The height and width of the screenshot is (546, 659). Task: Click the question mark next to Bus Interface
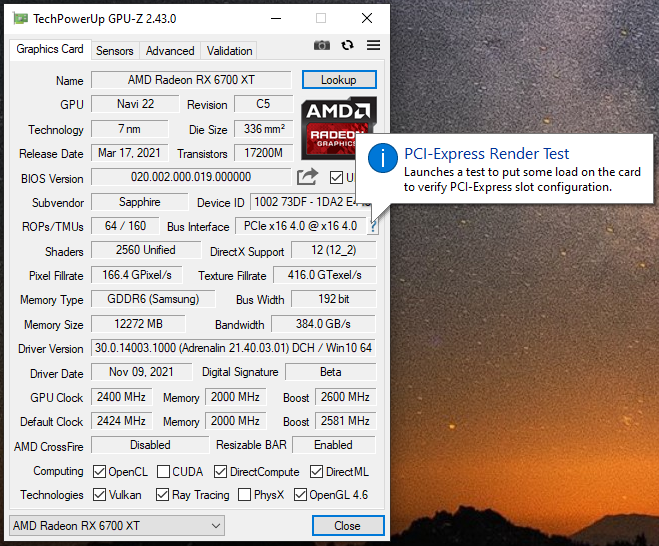coord(373,227)
